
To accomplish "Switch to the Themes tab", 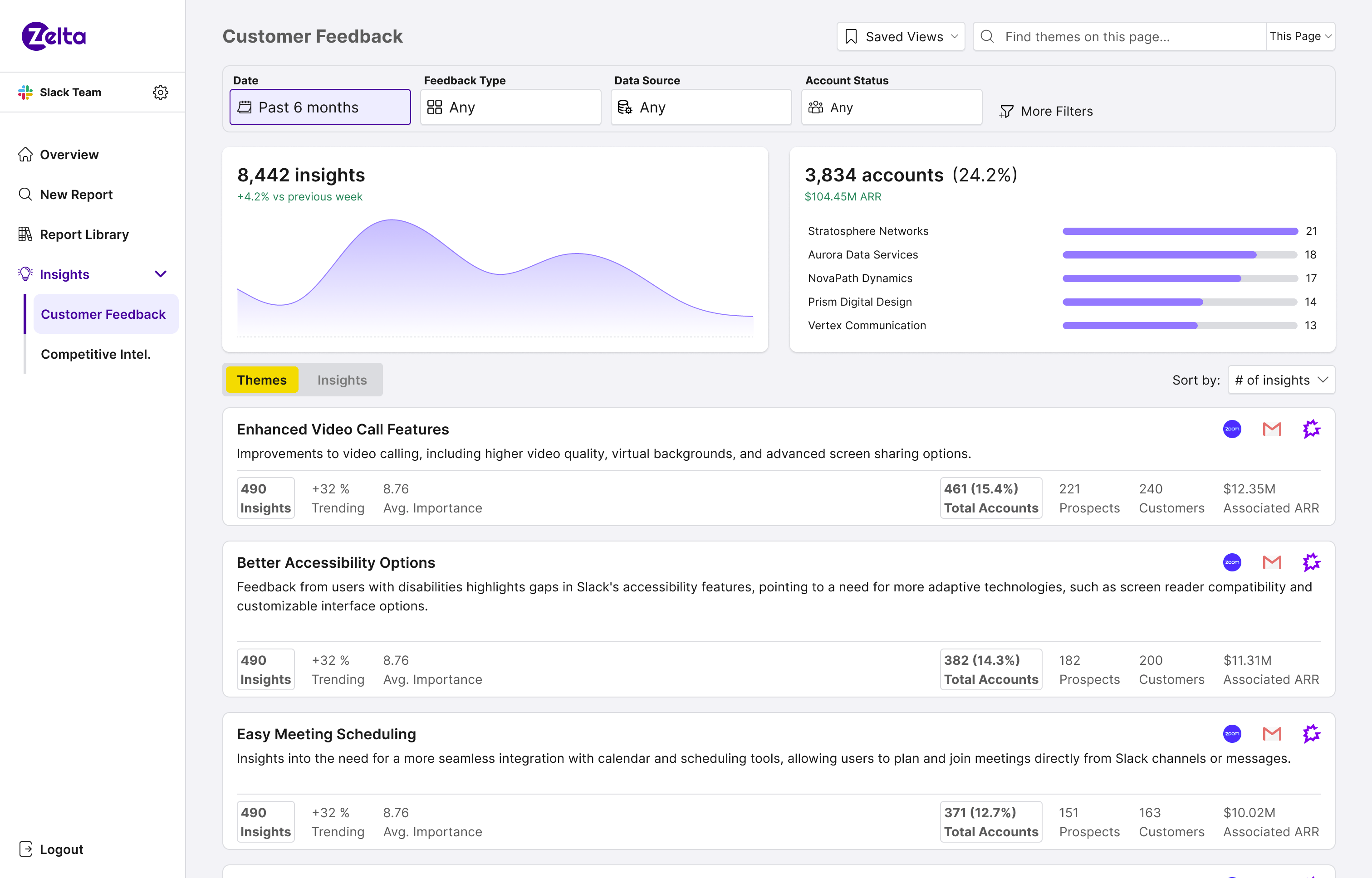I will (262, 380).
